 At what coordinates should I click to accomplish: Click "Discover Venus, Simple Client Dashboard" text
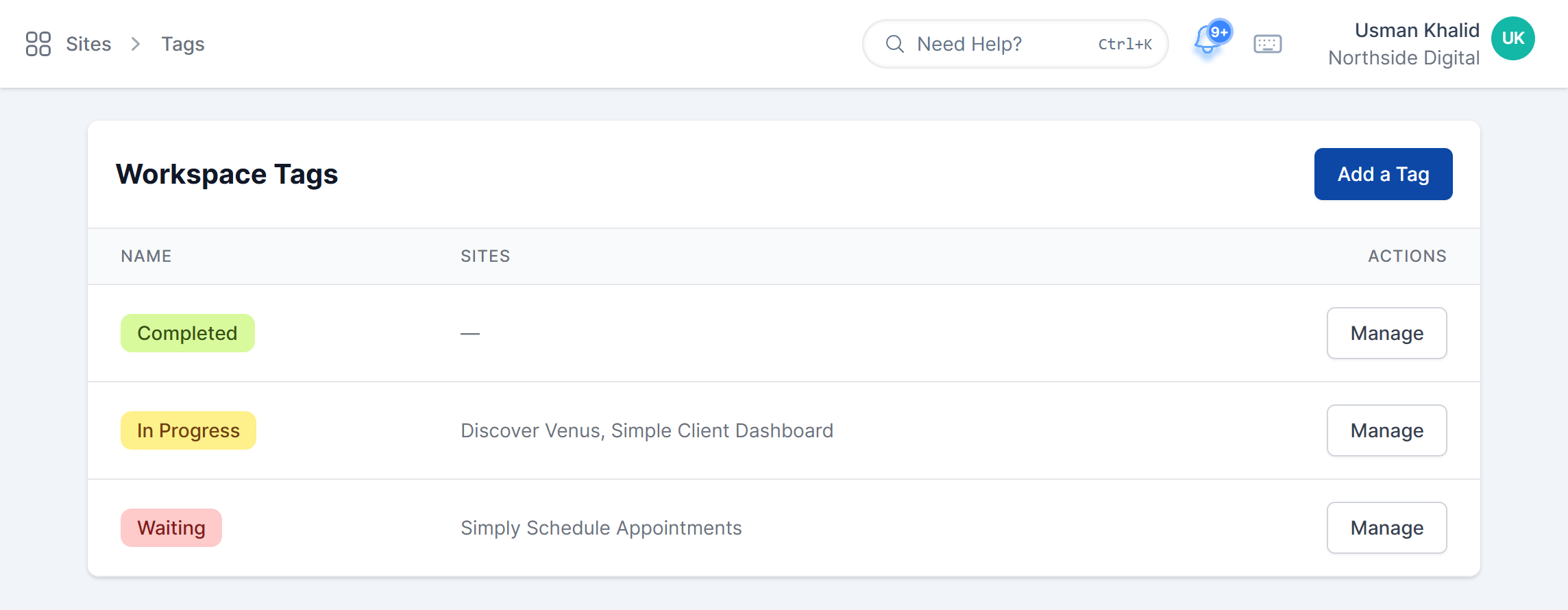pos(647,430)
